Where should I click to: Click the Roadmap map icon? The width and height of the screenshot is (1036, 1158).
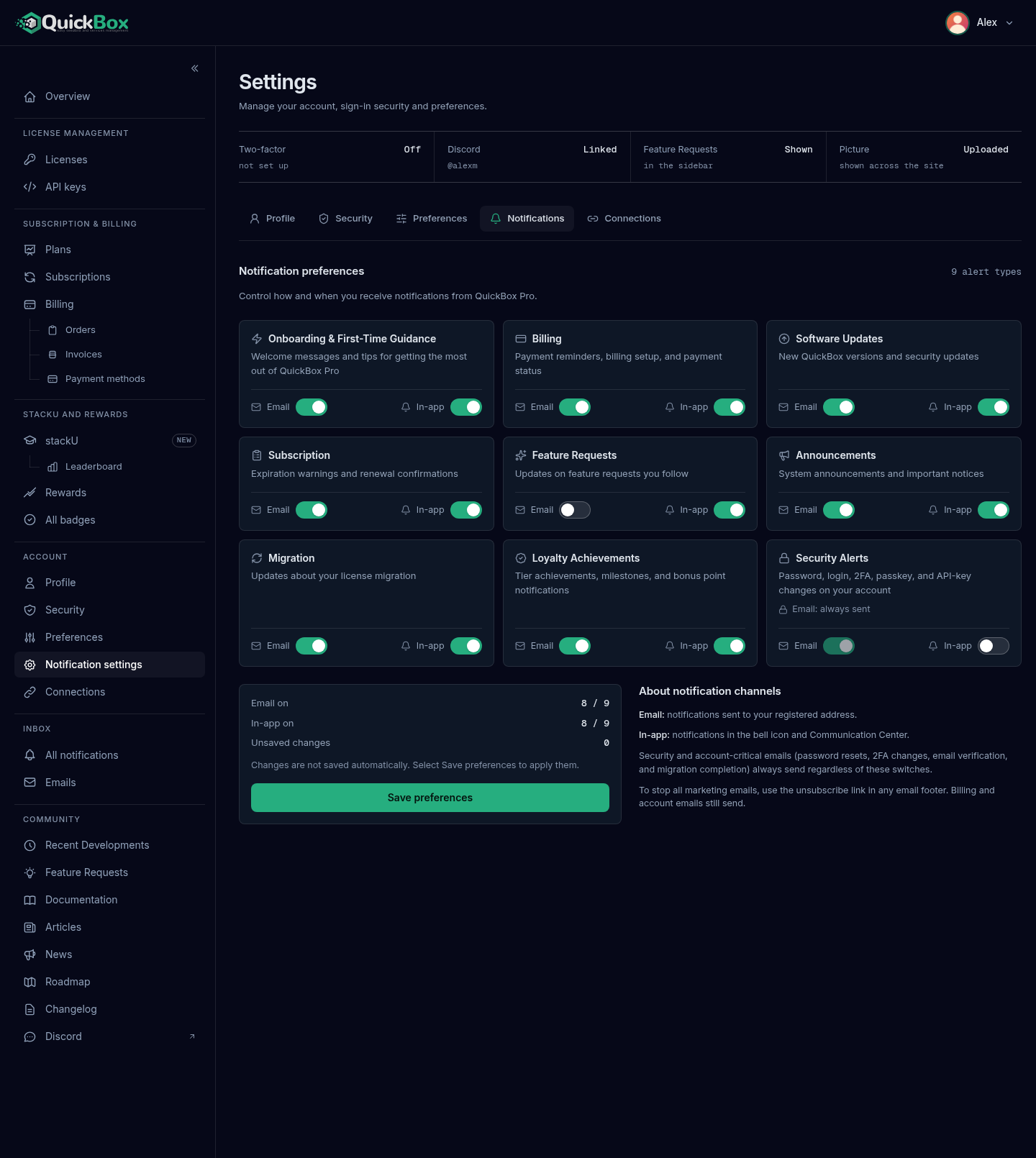click(x=30, y=982)
